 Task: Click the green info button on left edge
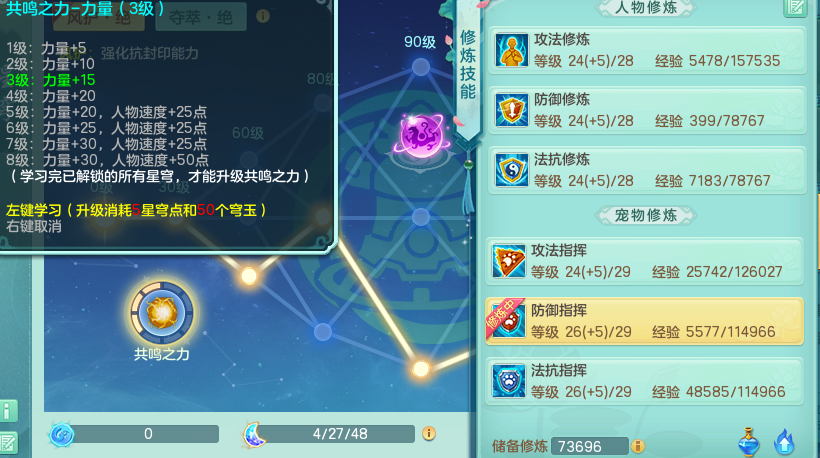[7, 411]
